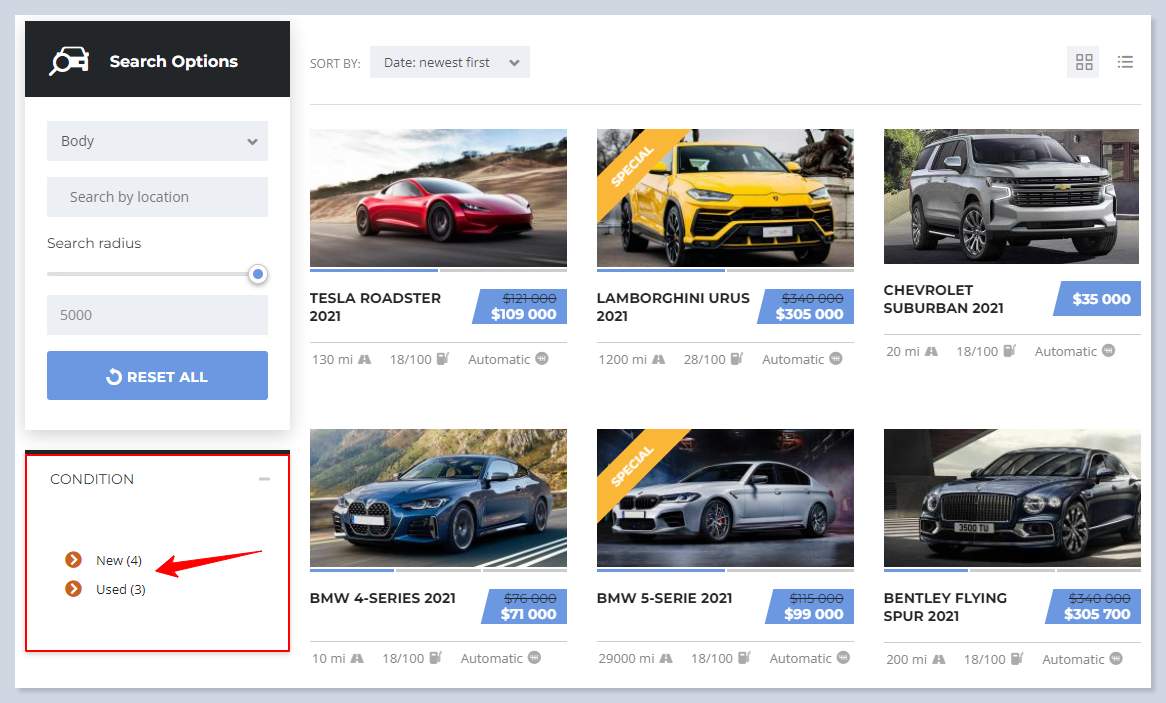Click the Search by location field
This screenshot has height=703, width=1166.
(x=157, y=197)
